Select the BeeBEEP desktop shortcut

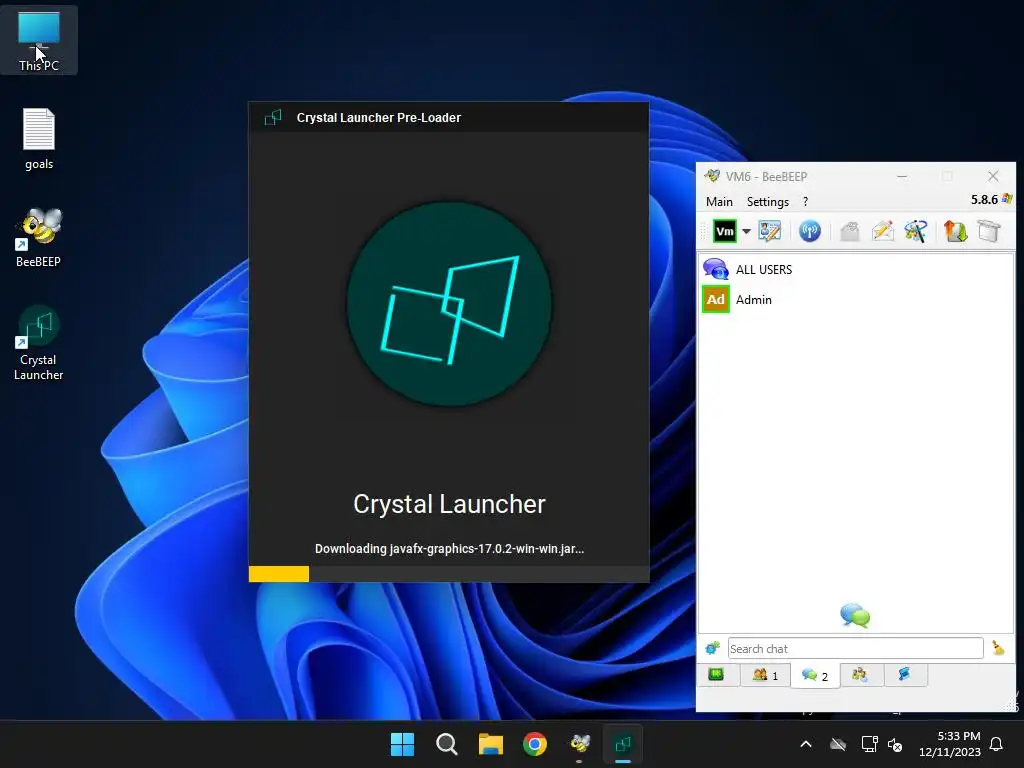click(39, 238)
